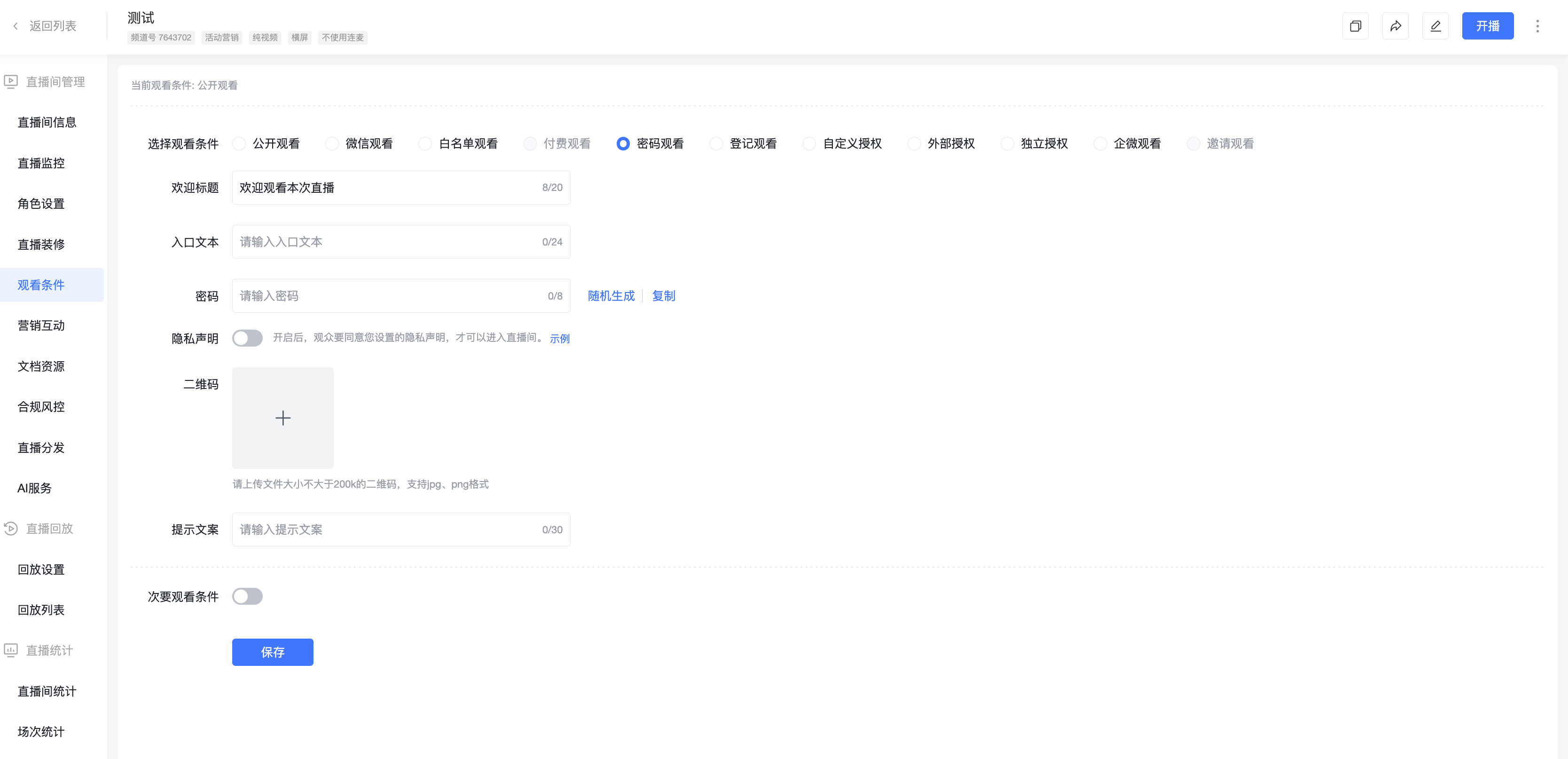Viewport: 1568px width, 759px height.
Task: Click the 活动营销 tag
Action: pyautogui.click(x=221, y=38)
